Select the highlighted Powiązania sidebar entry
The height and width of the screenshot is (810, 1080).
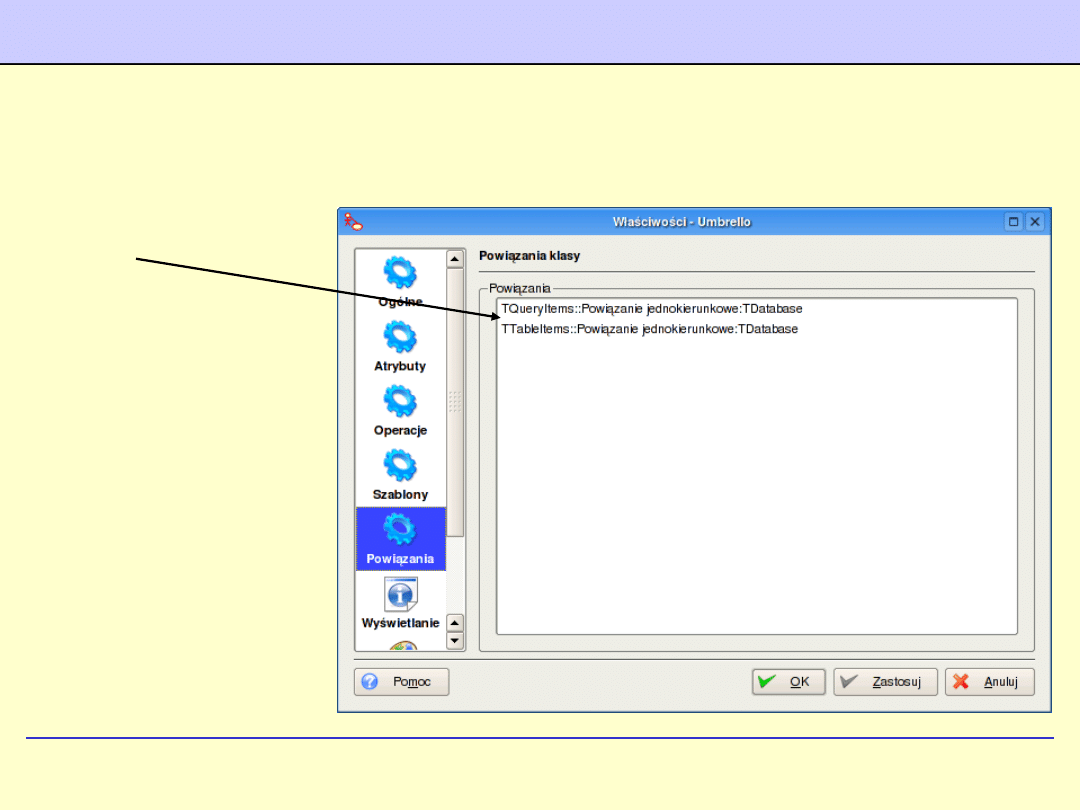click(x=400, y=538)
